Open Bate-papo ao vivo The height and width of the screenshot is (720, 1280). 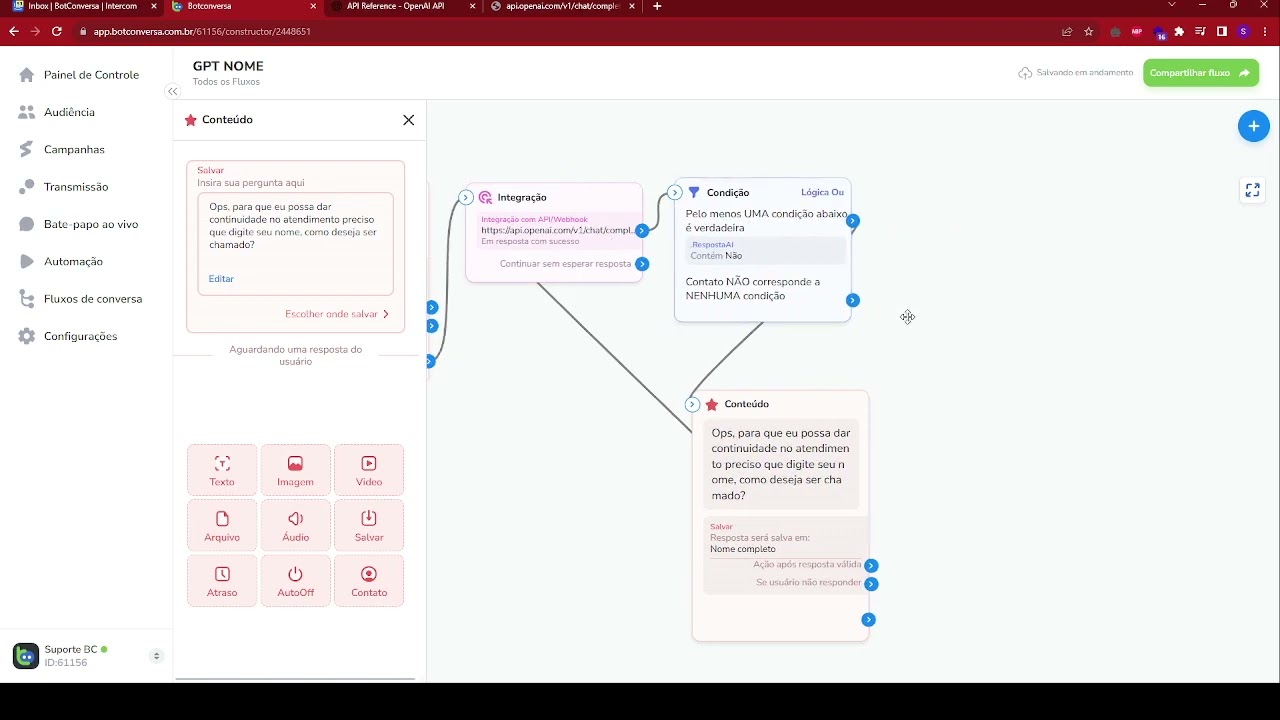coord(91,224)
